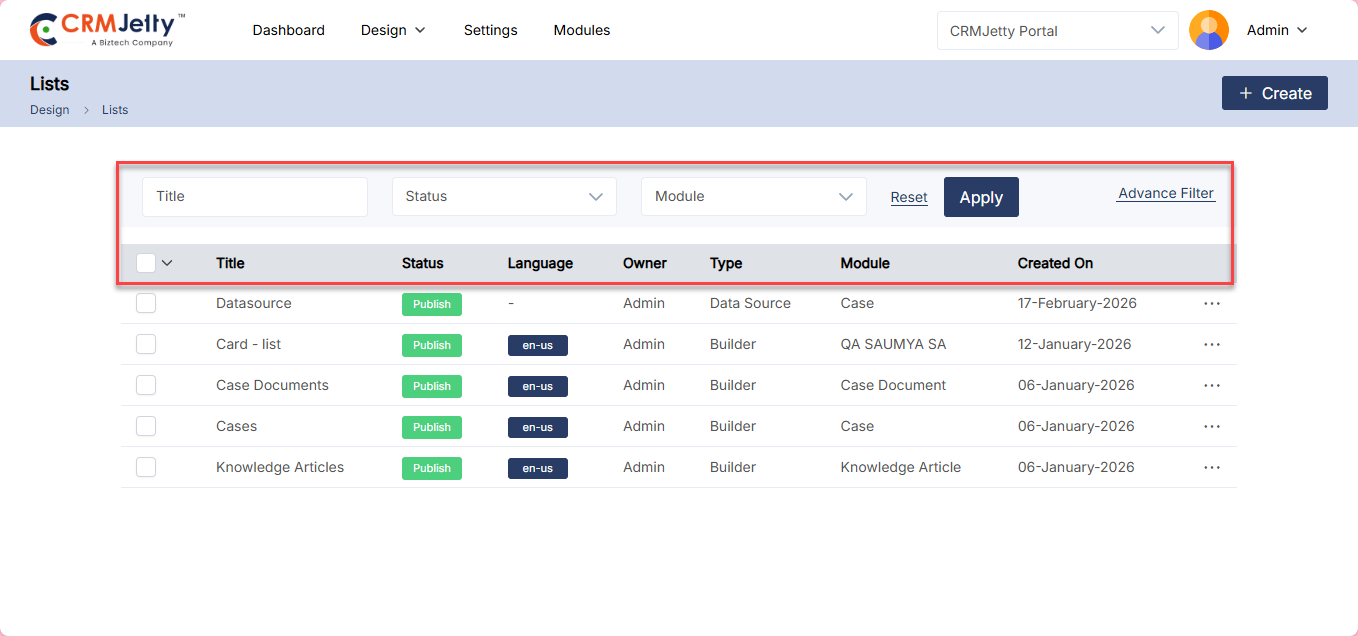Expand the Status filter dropdown
1358x636 pixels.
click(x=504, y=197)
